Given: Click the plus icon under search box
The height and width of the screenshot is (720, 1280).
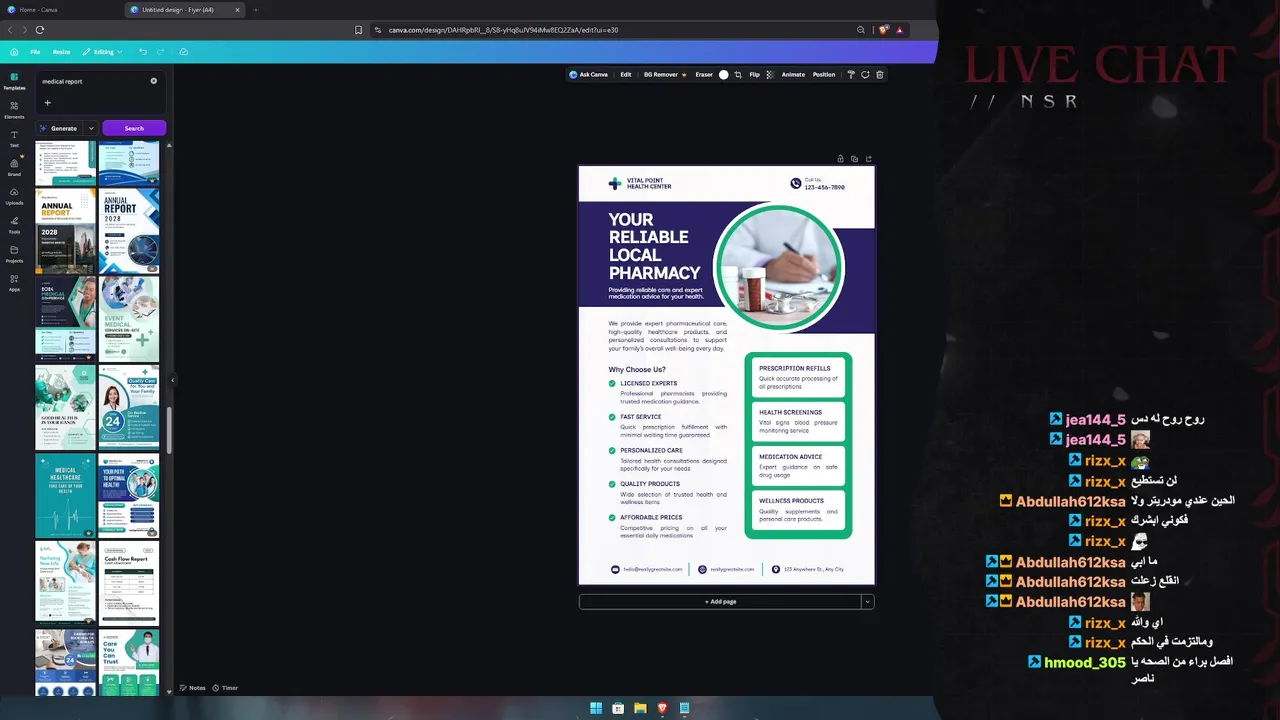Looking at the screenshot, I should tap(47, 103).
